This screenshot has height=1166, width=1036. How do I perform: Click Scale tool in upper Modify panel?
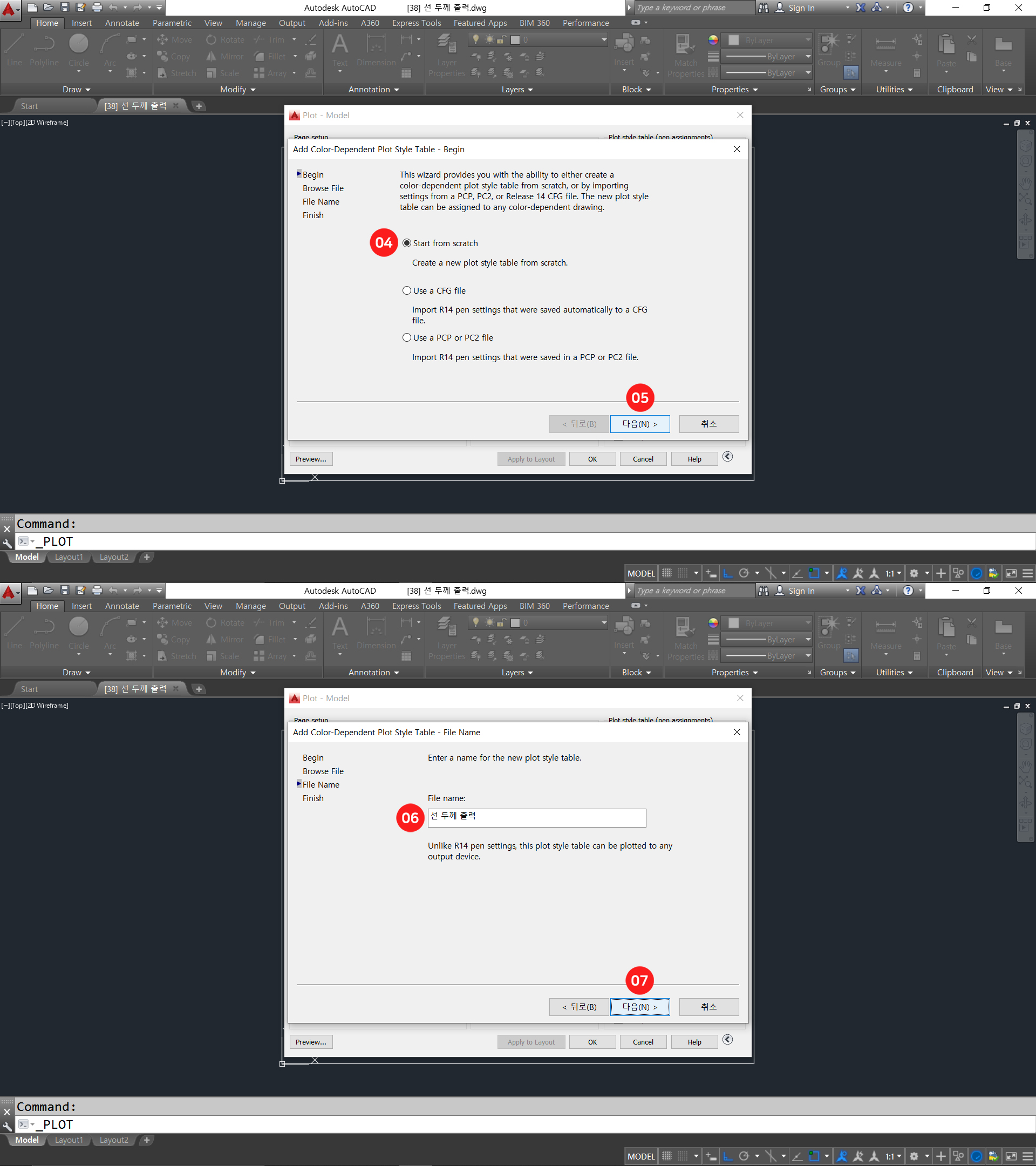[223, 73]
